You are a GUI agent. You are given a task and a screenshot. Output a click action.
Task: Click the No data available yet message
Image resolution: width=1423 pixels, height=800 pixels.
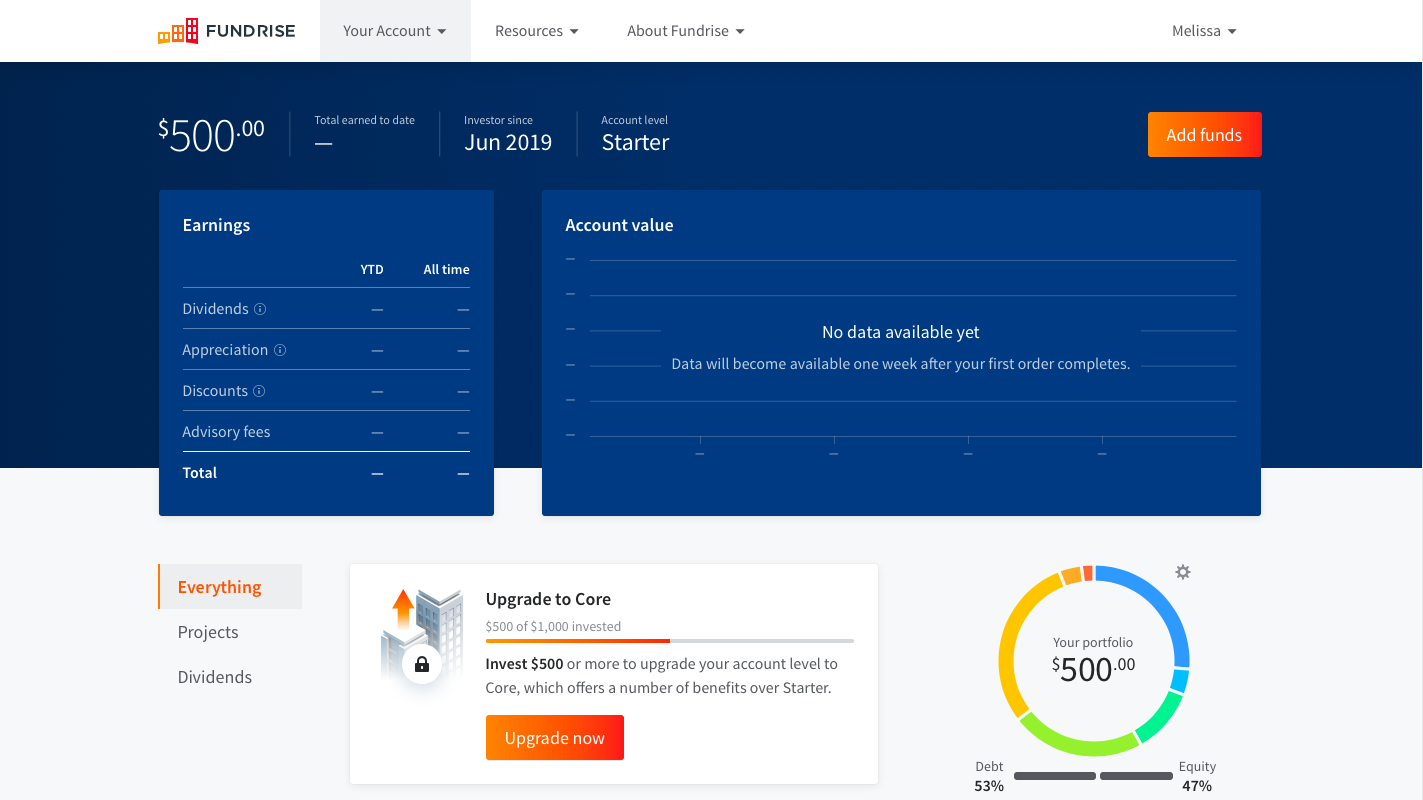point(901,332)
